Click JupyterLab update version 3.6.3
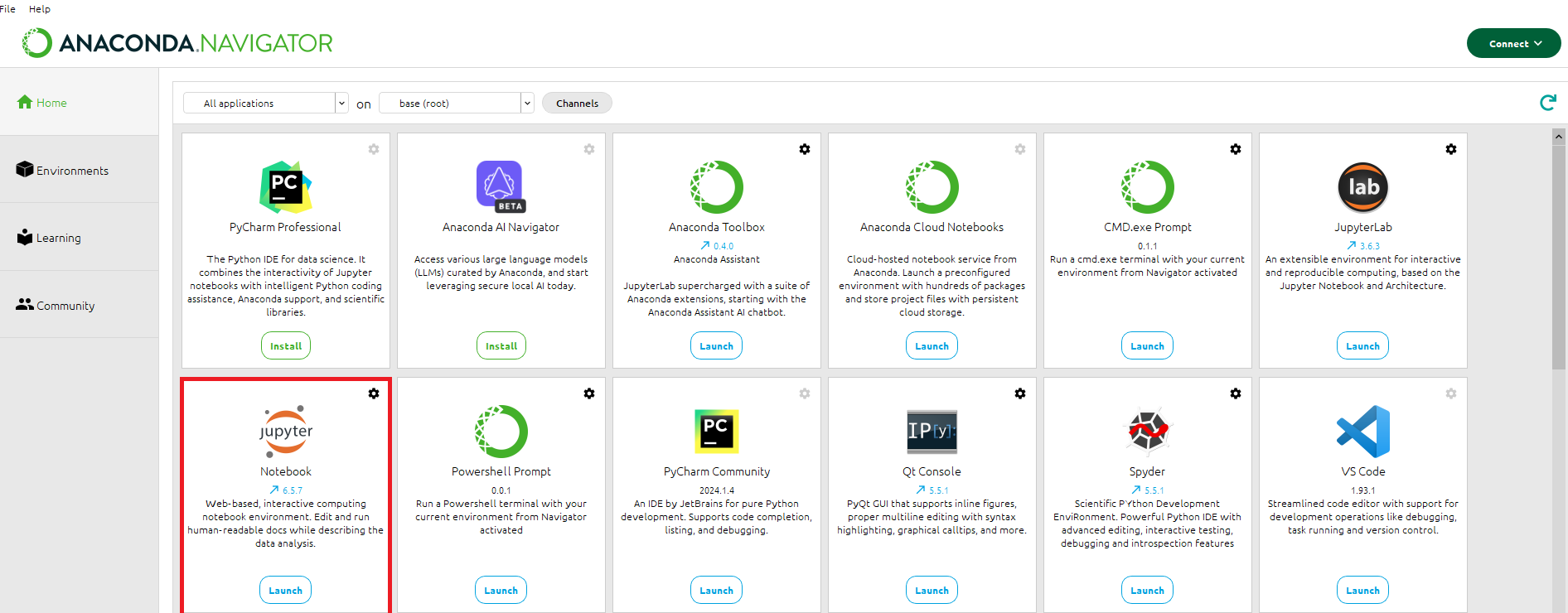This screenshot has width=1568, height=613. pos(1363,246)
